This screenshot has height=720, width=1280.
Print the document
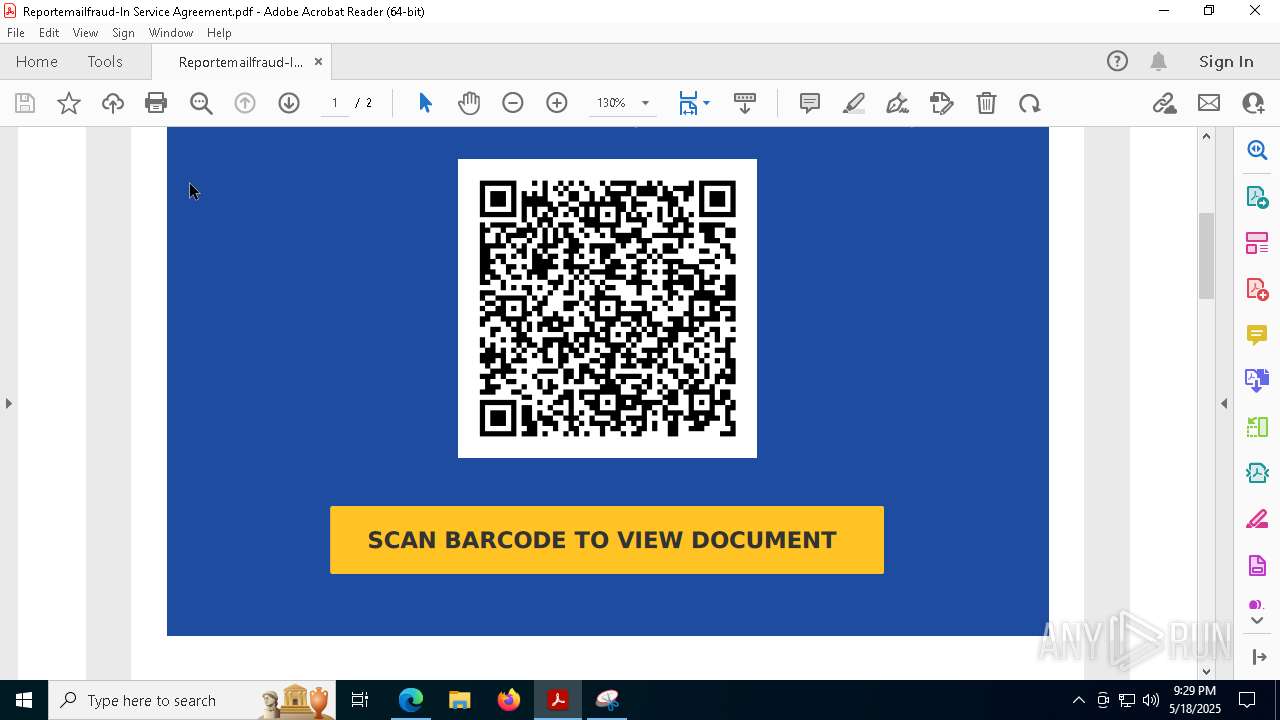coord(156,103)
